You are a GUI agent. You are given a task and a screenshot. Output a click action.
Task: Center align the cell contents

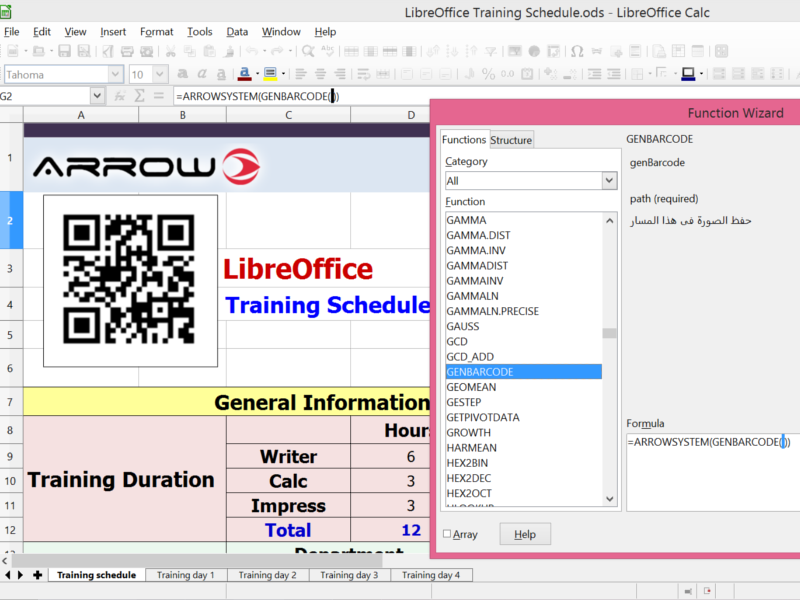click(320, 73)
